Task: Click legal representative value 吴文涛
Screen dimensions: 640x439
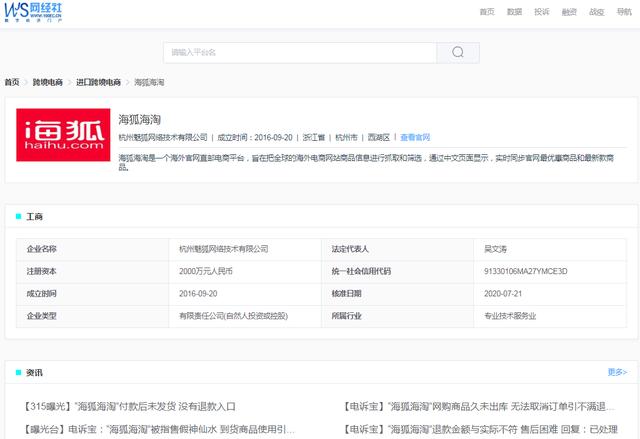Action: coord(495,249)
